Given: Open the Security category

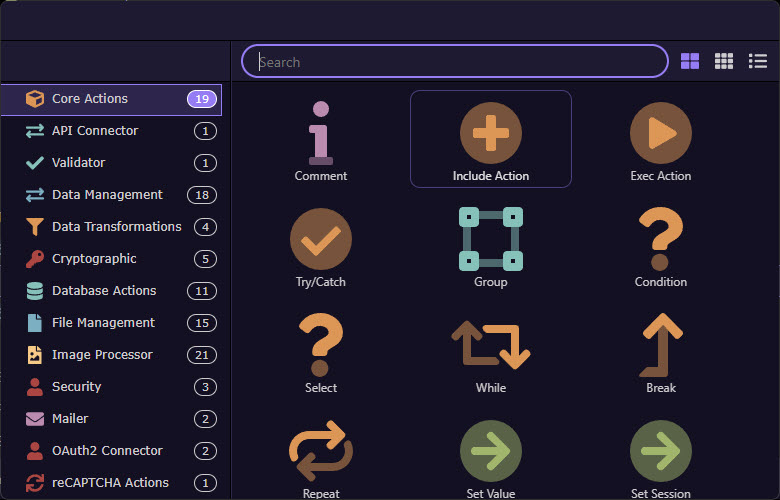Looking at the screenshot, I should pyautogui.click(x=77, y=387).
